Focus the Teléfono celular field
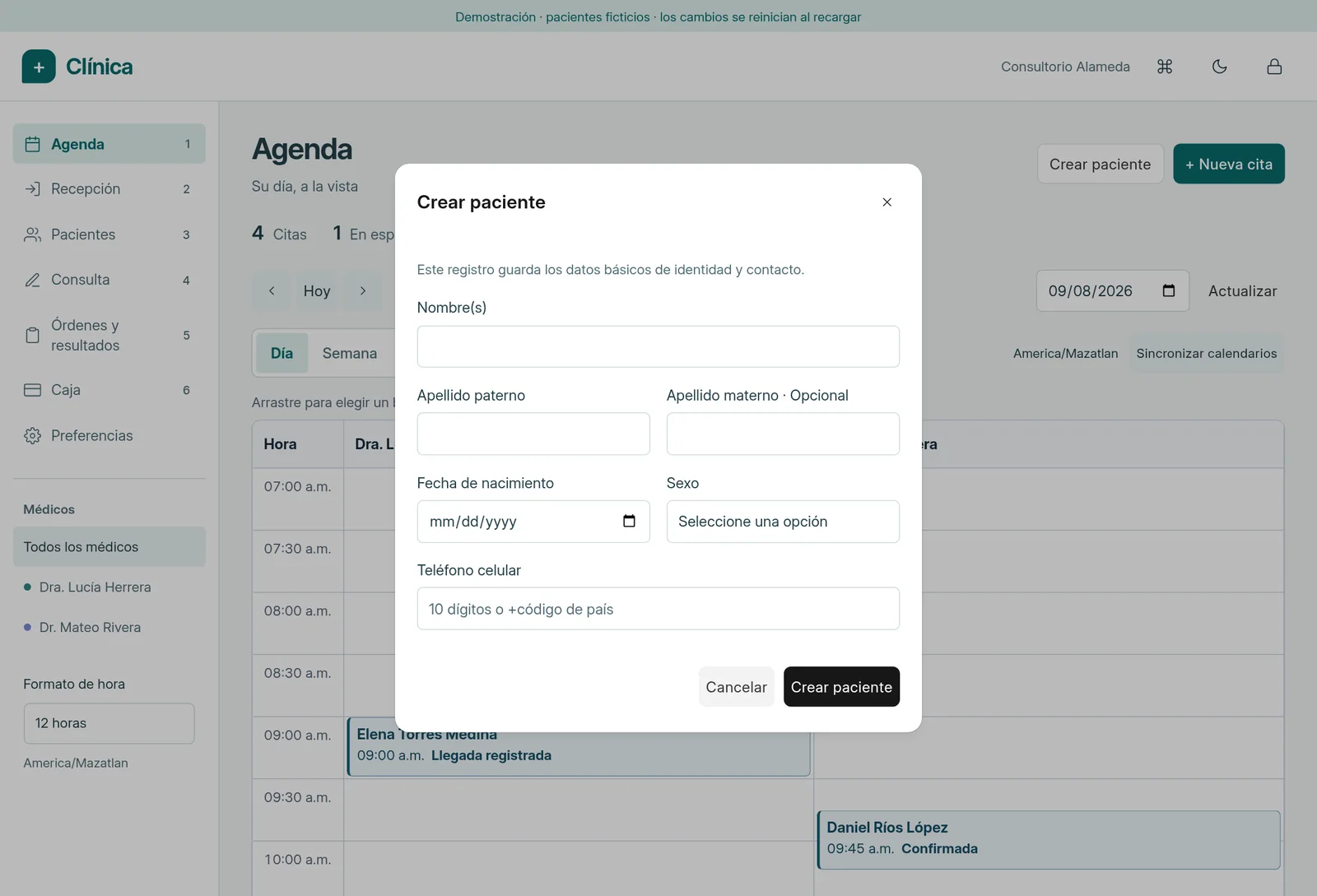1317x896 pixels. [658, 609]
